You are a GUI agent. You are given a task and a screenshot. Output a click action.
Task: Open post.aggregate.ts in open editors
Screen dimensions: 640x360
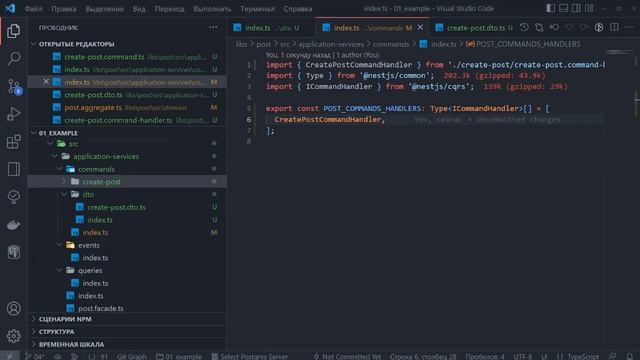[x=127, y=107]
